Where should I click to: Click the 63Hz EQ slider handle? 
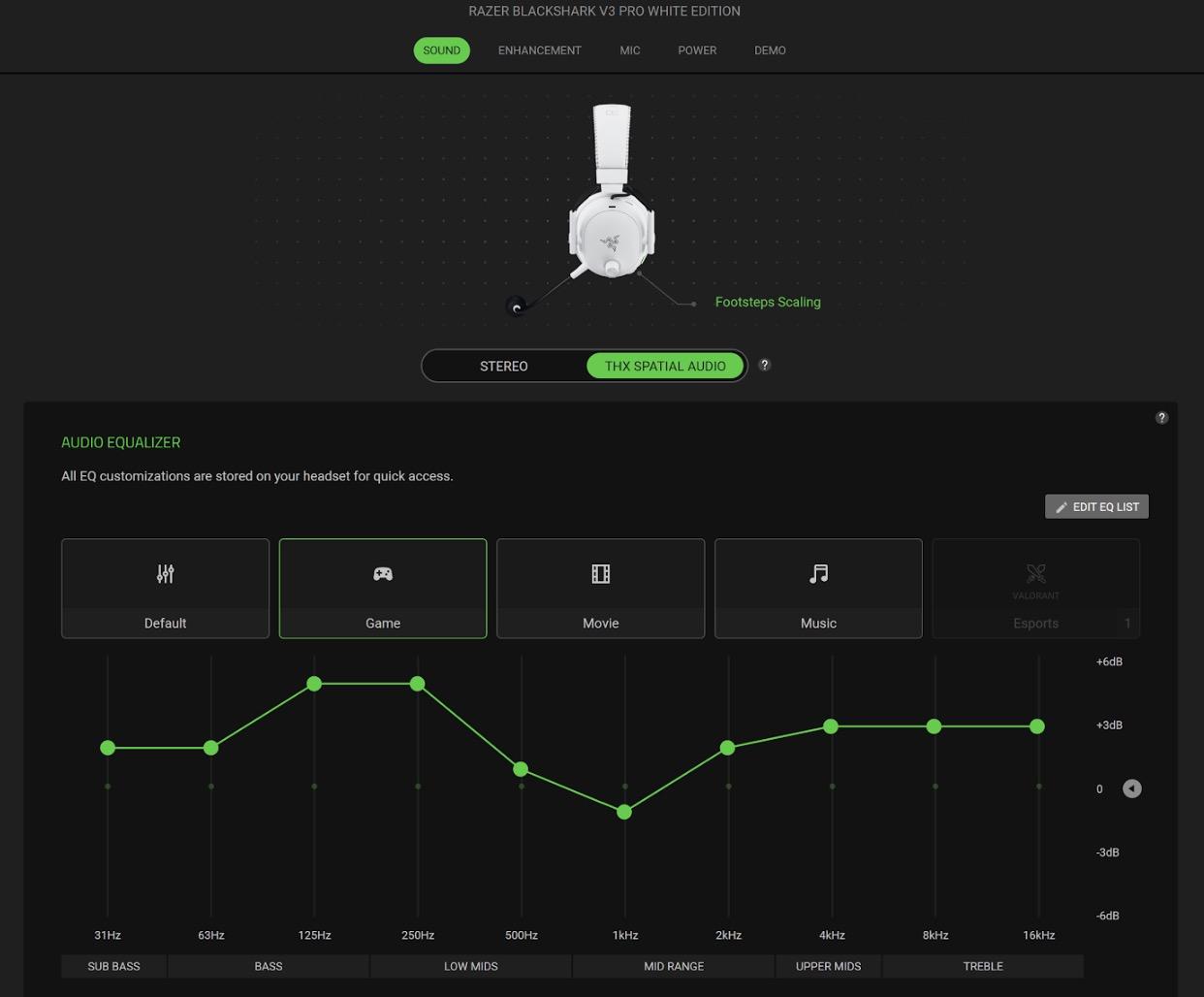tap(211, 748)
